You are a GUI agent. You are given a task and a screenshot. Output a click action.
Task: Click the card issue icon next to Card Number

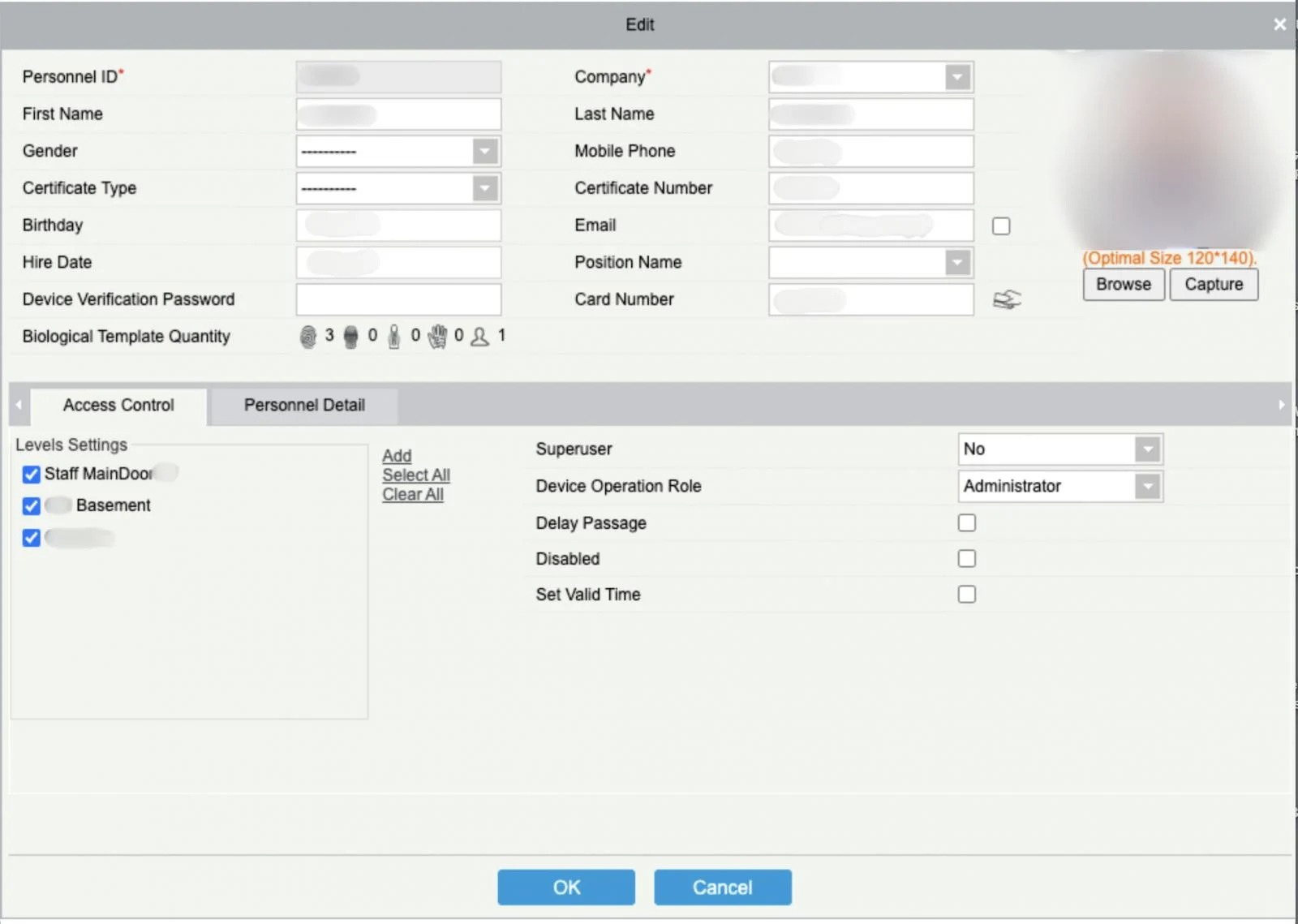[1007, 300]
